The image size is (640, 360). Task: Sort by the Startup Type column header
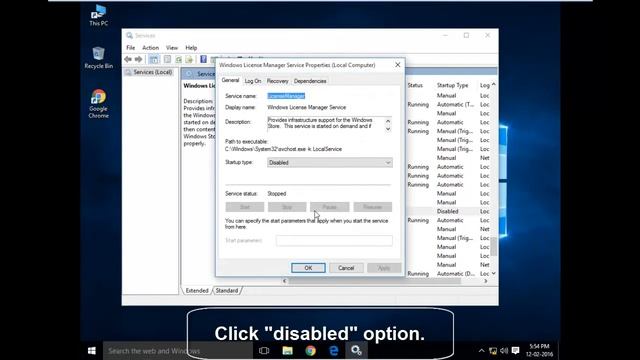pyautogui.click(x=453, y=85)
